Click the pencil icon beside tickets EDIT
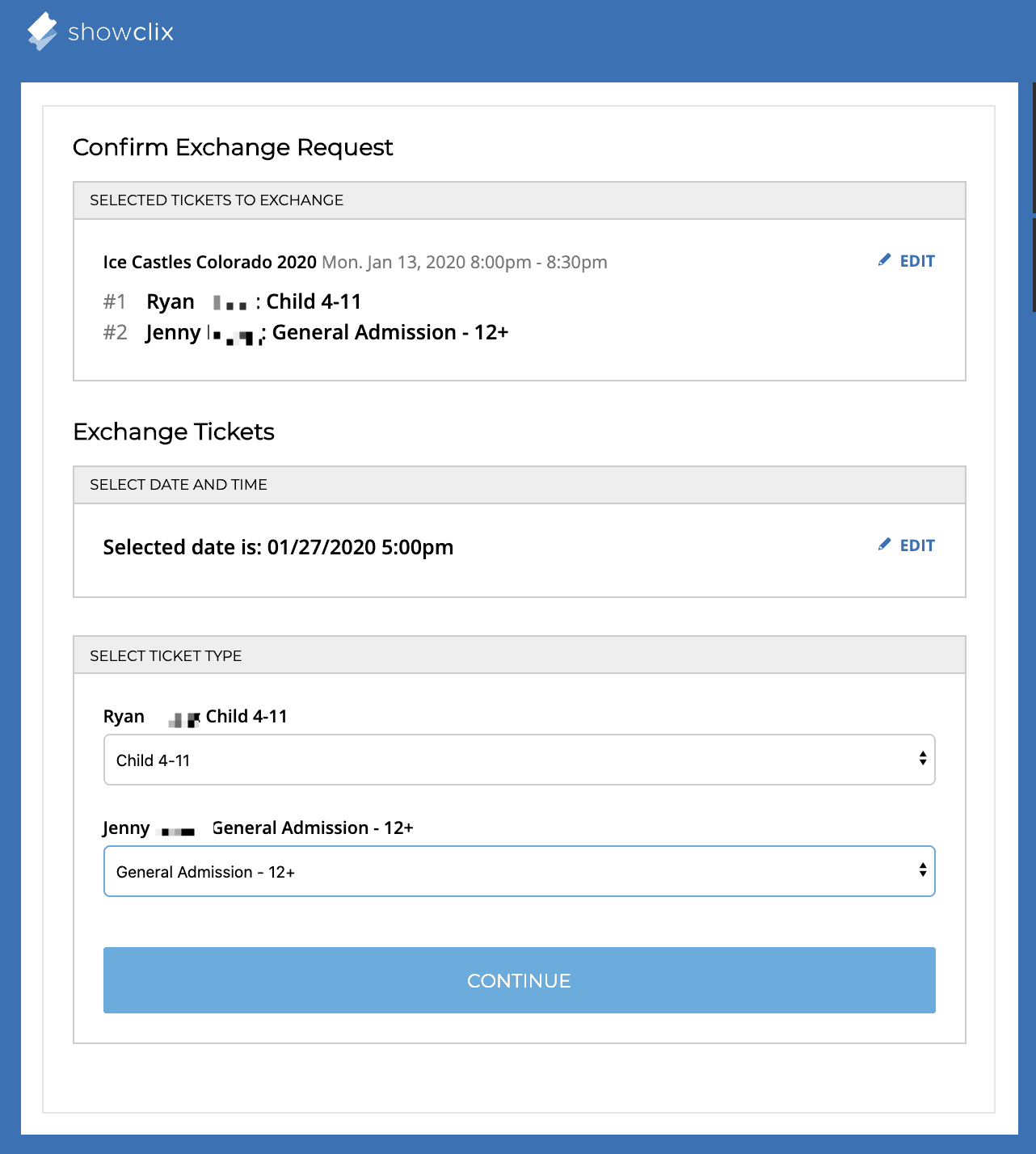 (883, 260)
